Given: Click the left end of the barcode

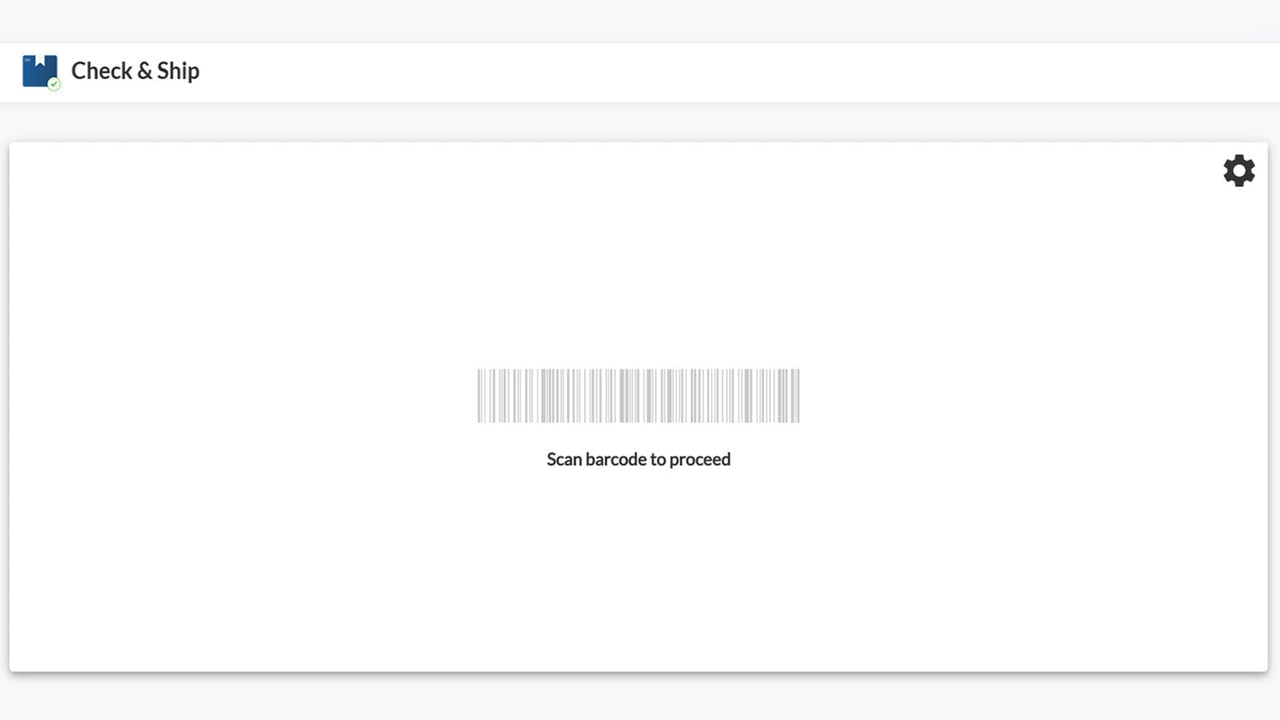Looking at the screenshot, I should 482,395.
